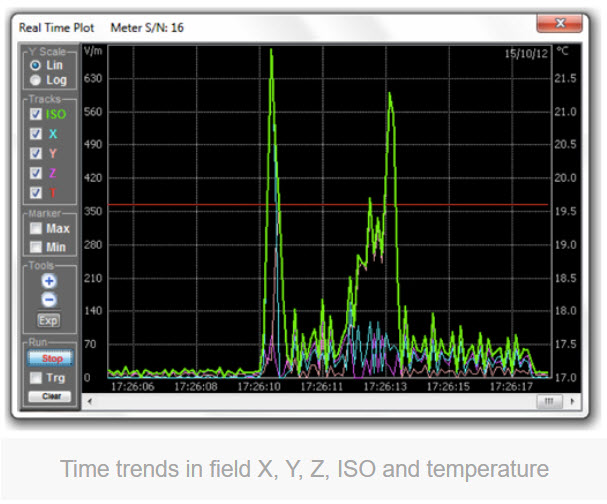607x504 pixels.
Task: Click the Exp button in Tools
Action: click(48, 320)
